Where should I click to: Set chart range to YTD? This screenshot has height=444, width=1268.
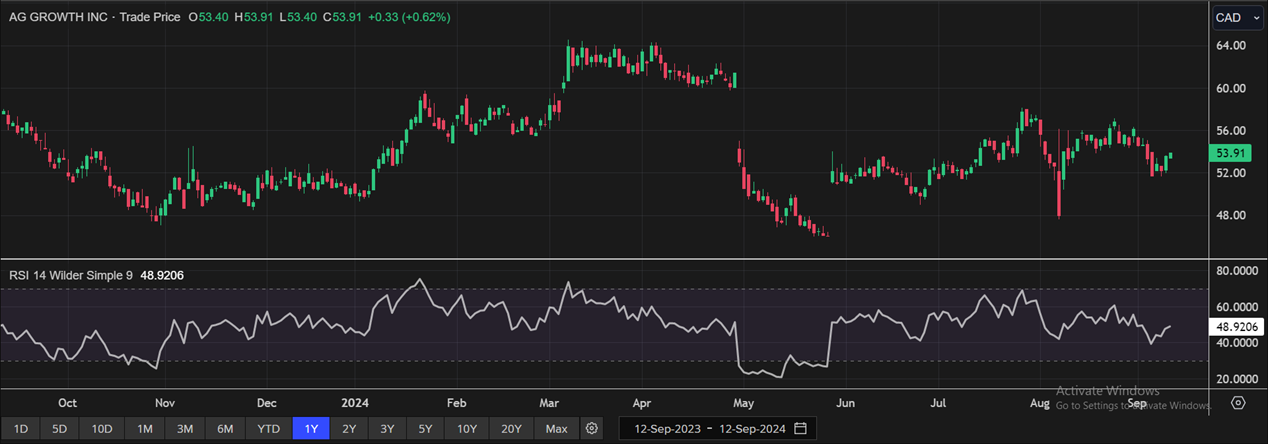point(268,429)
